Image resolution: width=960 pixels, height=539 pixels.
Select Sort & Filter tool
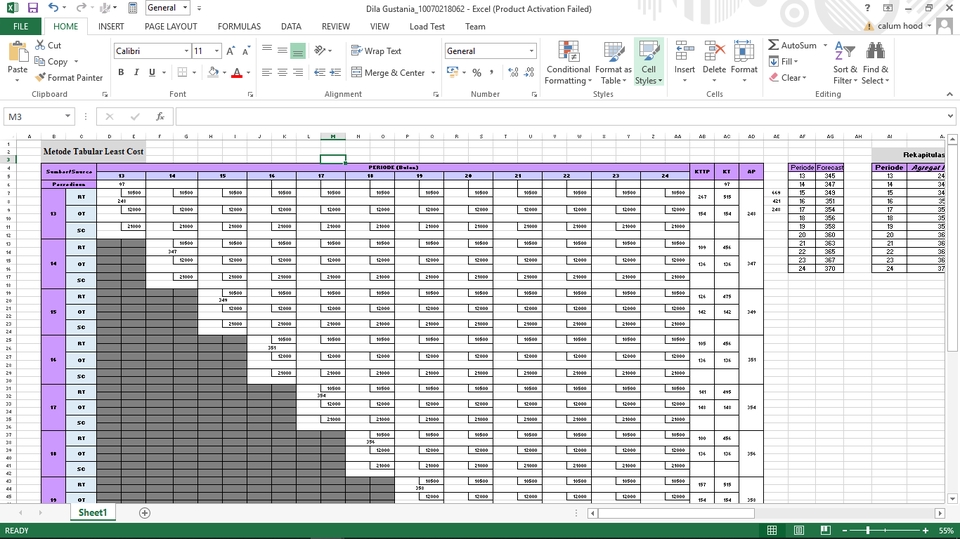click(845, 63)
